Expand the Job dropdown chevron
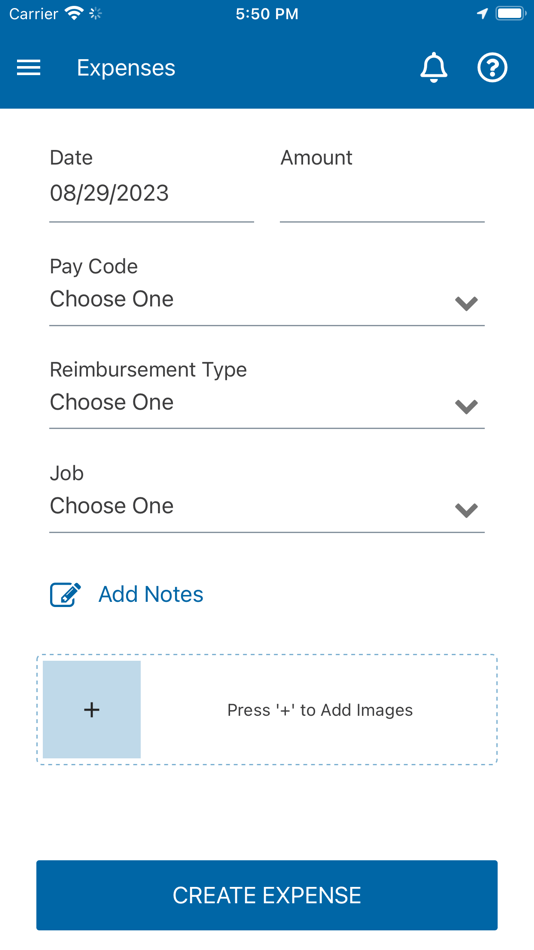Image resolution: width=534 pixels, height=950 pixels. click(466, 510)
